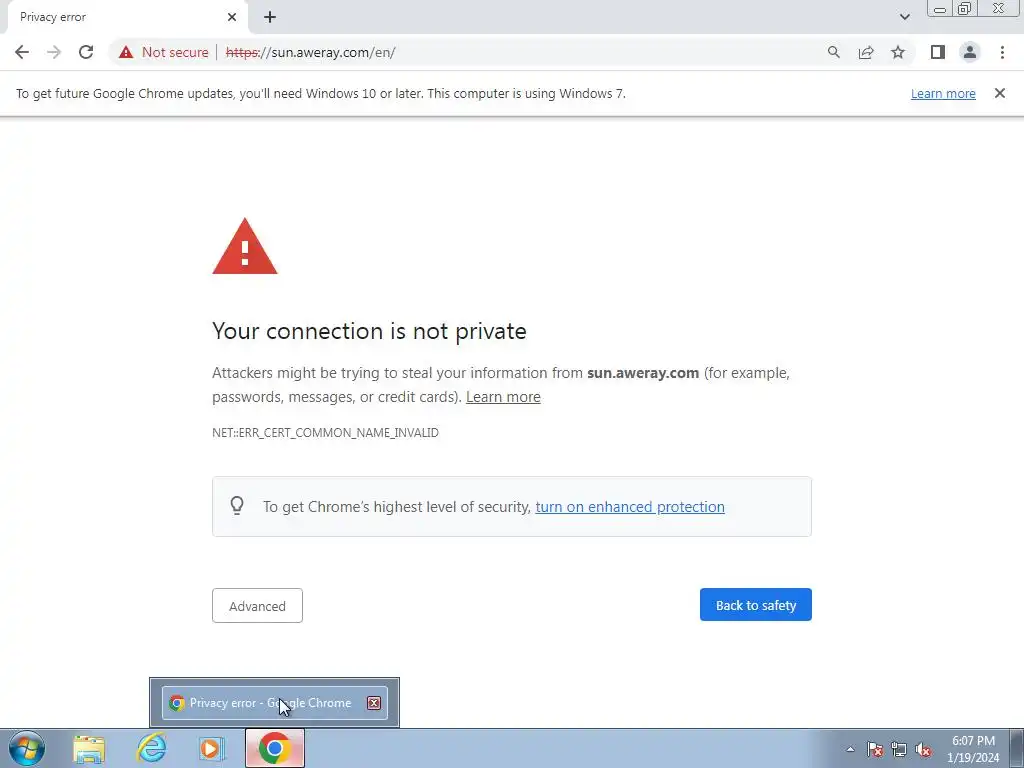Image resolution: width=1024 pixels, height=768 pixels.
Task: Click the URL text in the address bar
Action: click(310, 52)
